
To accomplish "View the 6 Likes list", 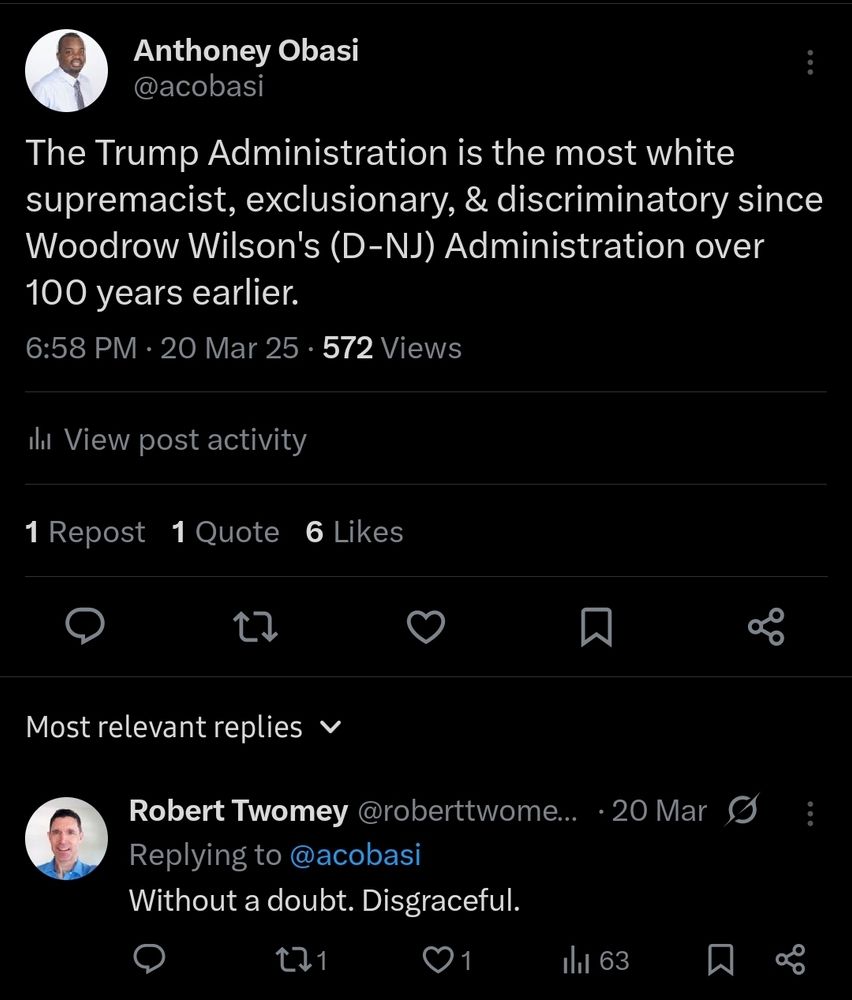I will pyautogui.click(x=355, y=532).
